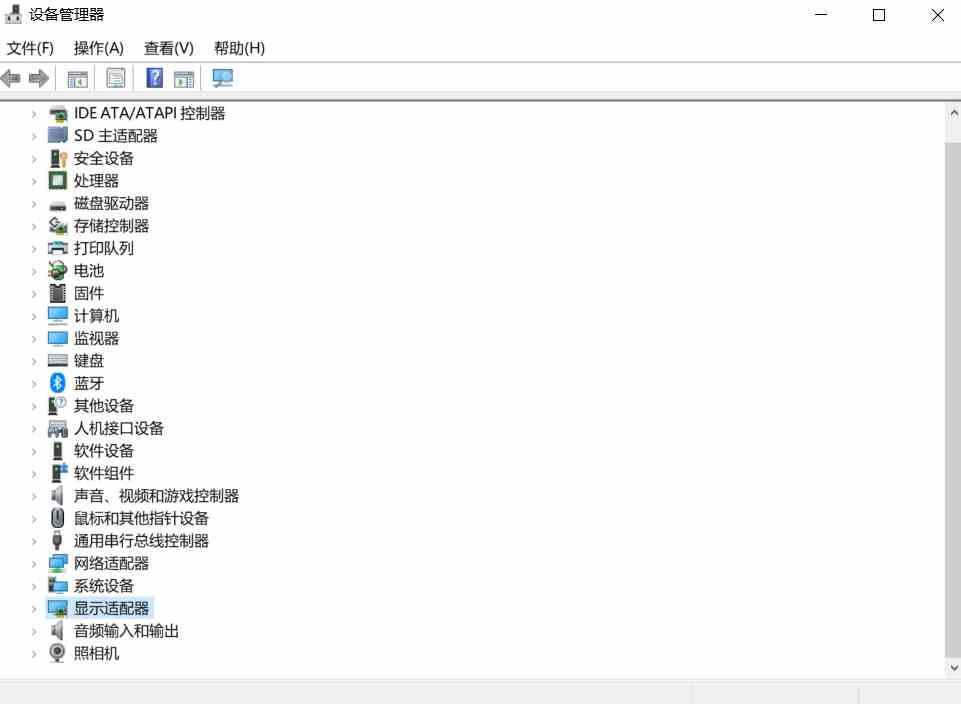Click the 网络适配器 network icon
This screenshot has height=704, width=961.
58,563
